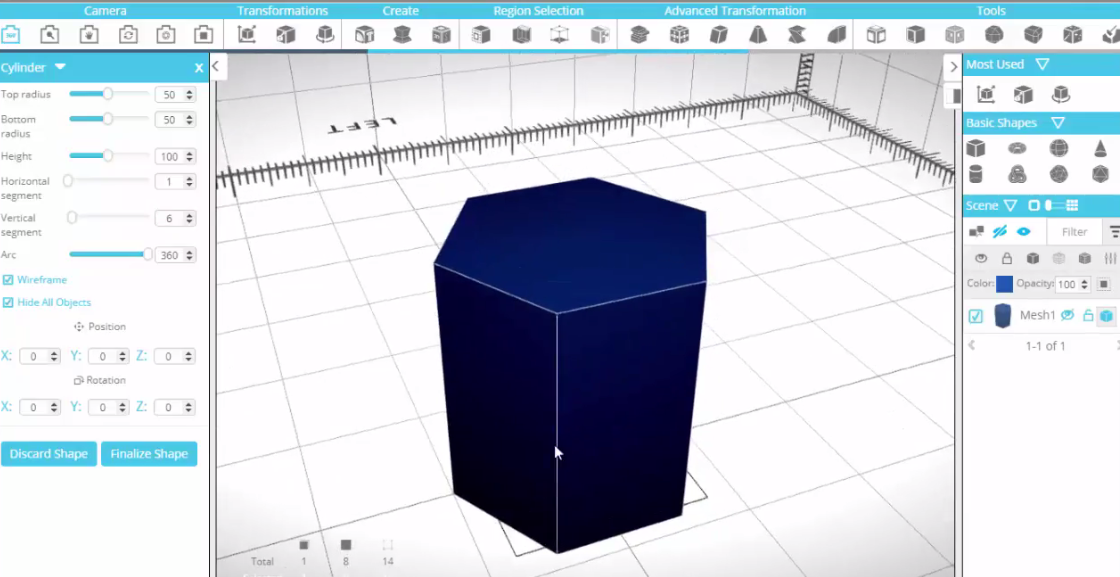Select the camera rotate tool
This screenshot has height=577, width=1120.
(x=128, y=34)
